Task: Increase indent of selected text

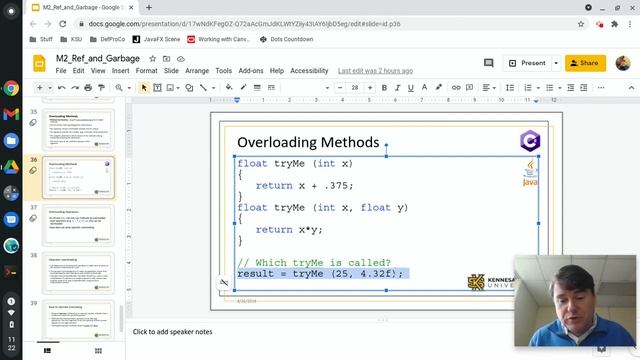Action: click(x=584, y=88)
